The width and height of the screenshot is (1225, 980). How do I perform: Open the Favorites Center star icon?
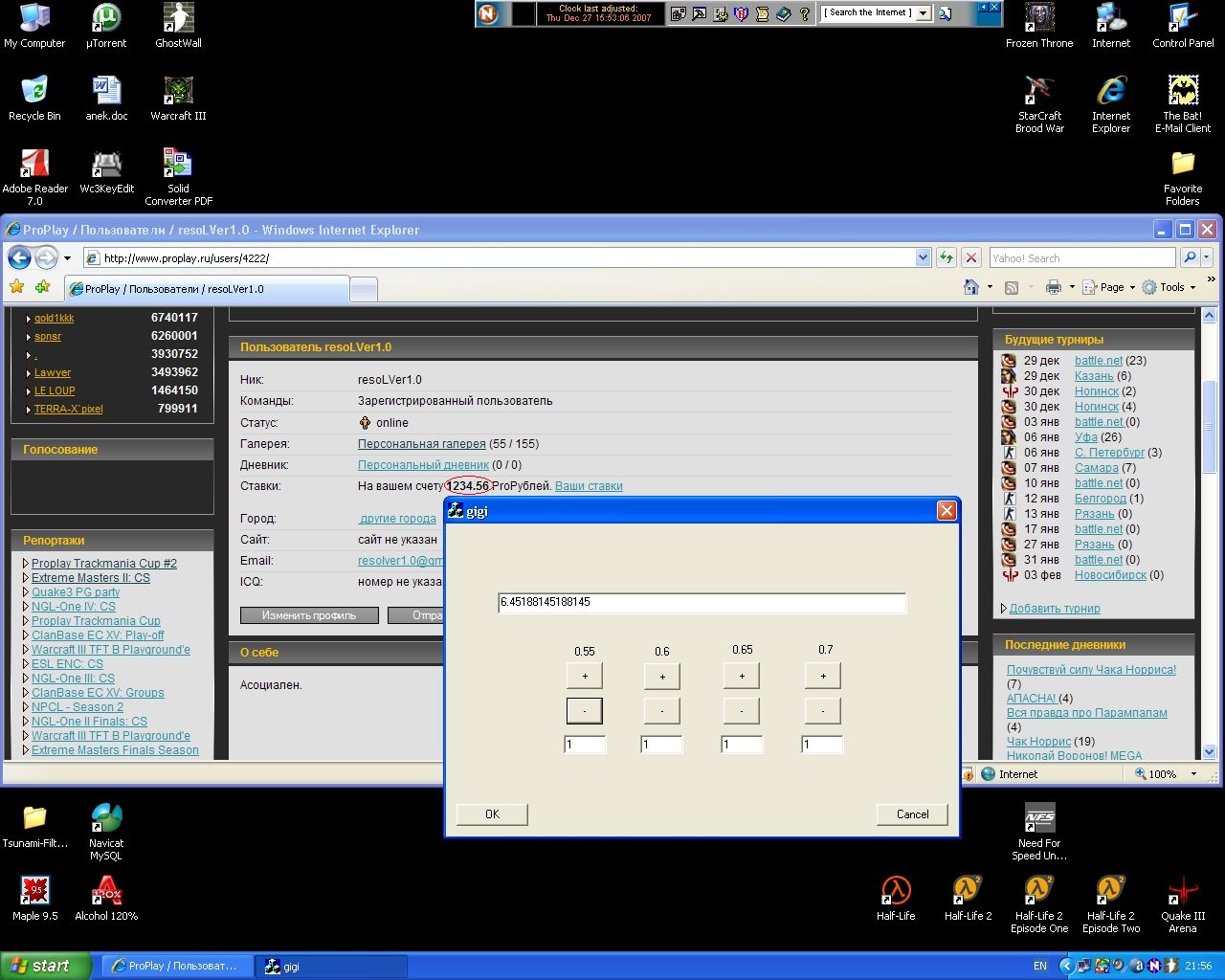16,287
